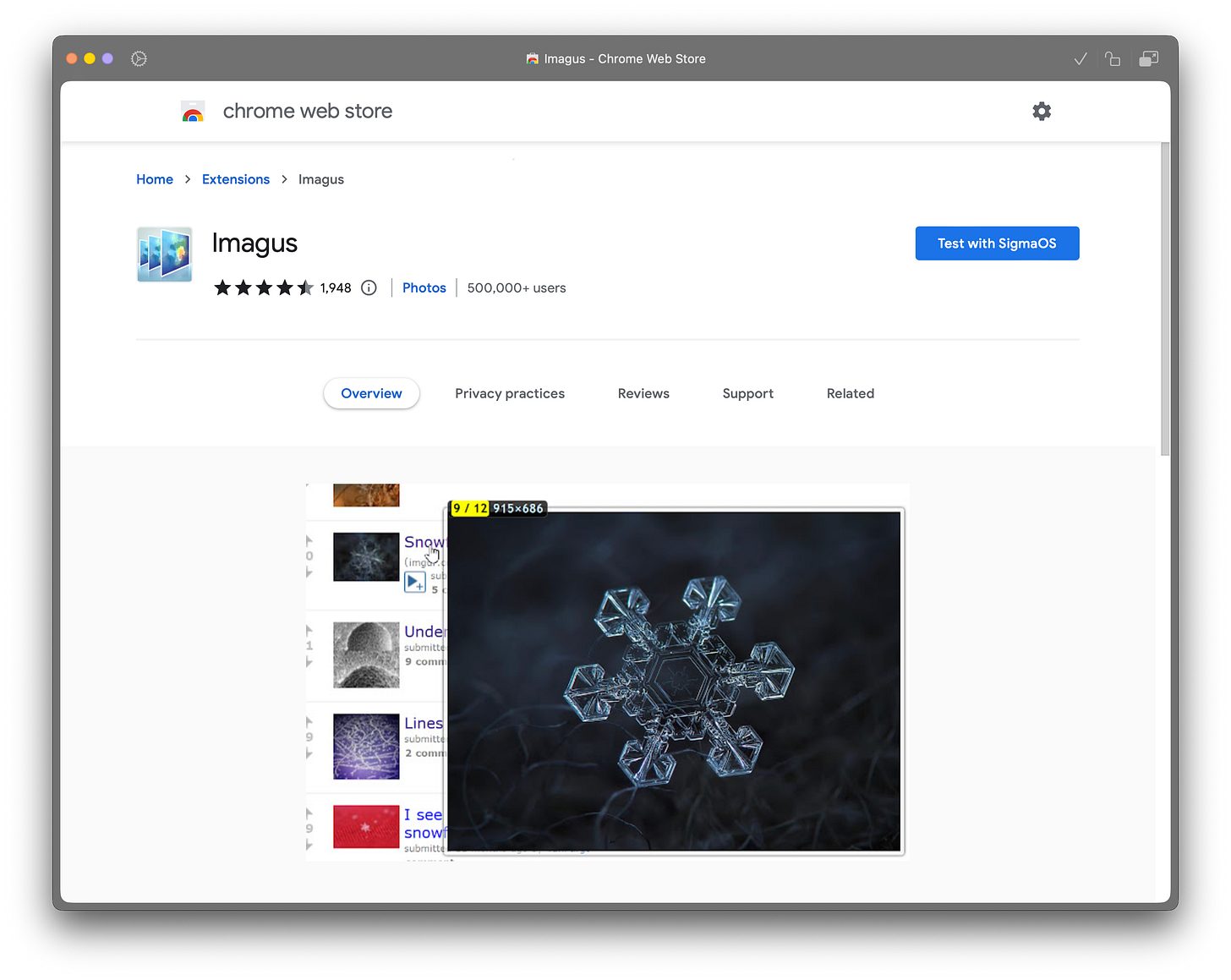Click the page vertical scrollbar
The width and height of the screenshot is (1231, 980).
tap(1165, 299)
